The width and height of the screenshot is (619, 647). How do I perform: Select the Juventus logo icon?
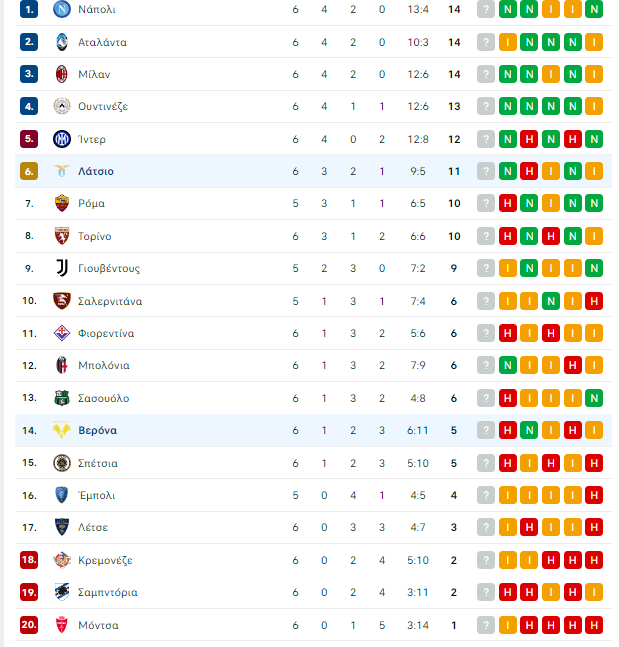pyautogui.click(x=61, y=268)
